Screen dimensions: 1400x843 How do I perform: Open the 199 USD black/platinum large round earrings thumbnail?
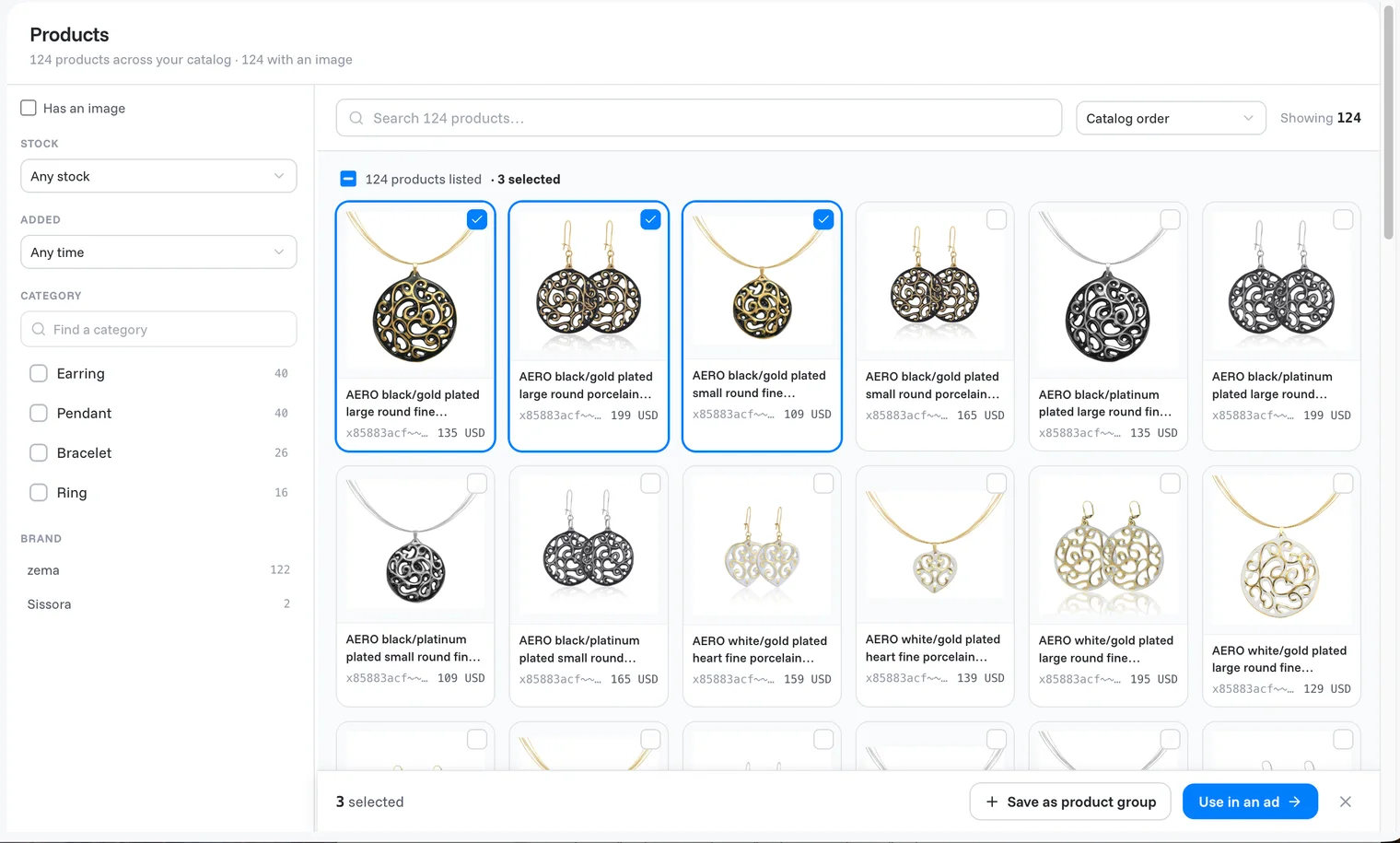coord(1281,284)
